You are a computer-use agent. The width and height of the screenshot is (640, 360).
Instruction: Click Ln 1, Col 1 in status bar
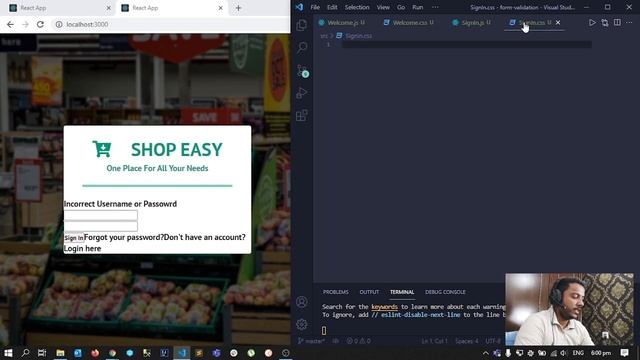click(434, 341)
